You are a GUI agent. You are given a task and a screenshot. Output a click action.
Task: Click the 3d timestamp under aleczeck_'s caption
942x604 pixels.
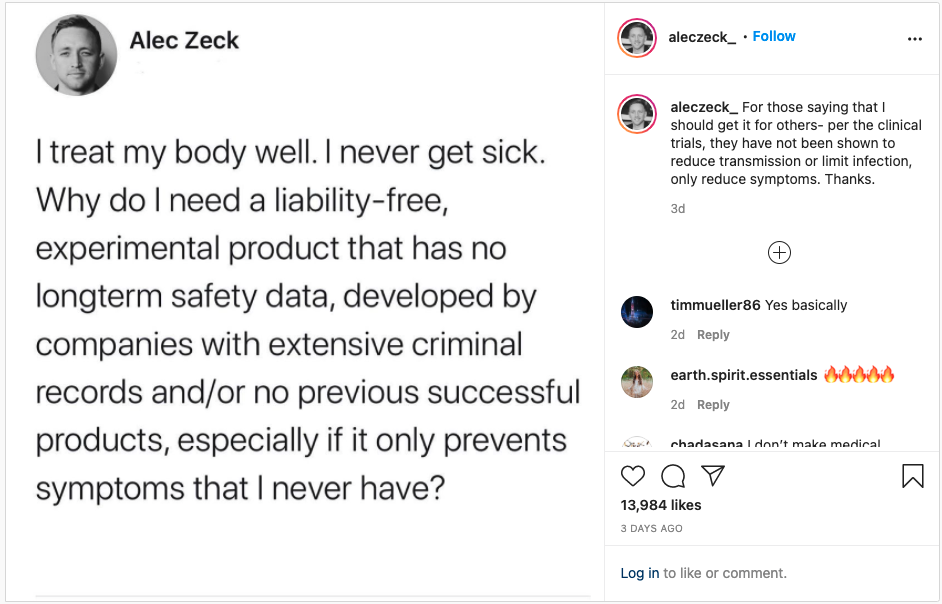point(677,208)
